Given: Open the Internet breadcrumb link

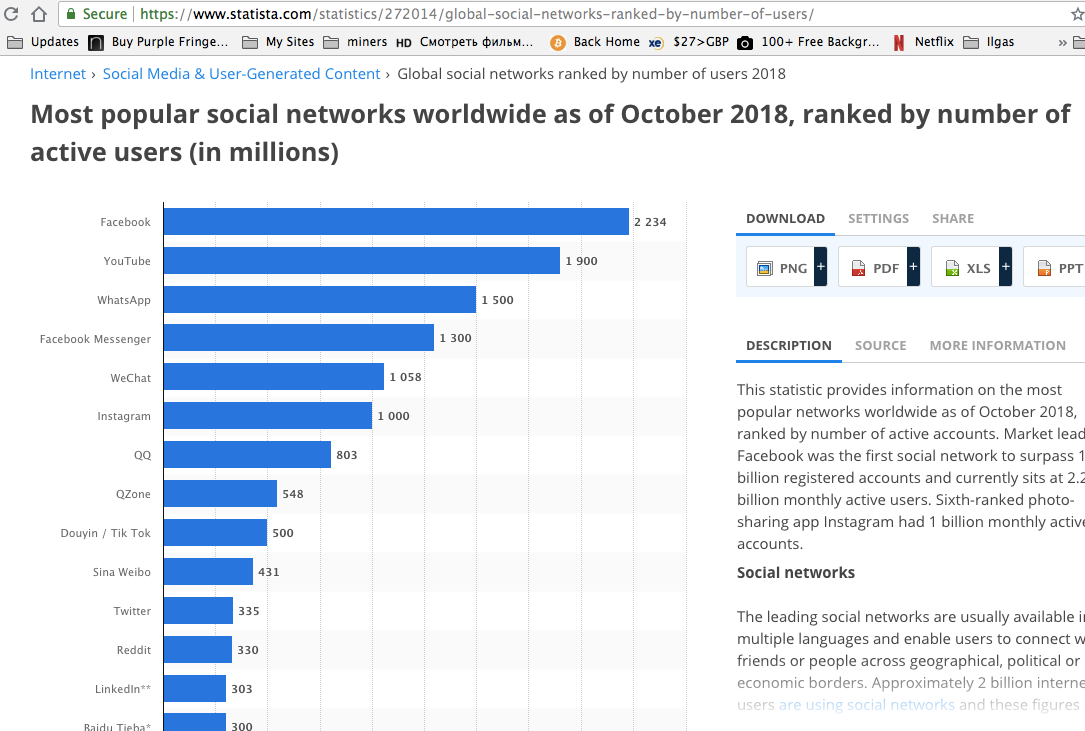Looking at the screenshot, I should point(58,73).
